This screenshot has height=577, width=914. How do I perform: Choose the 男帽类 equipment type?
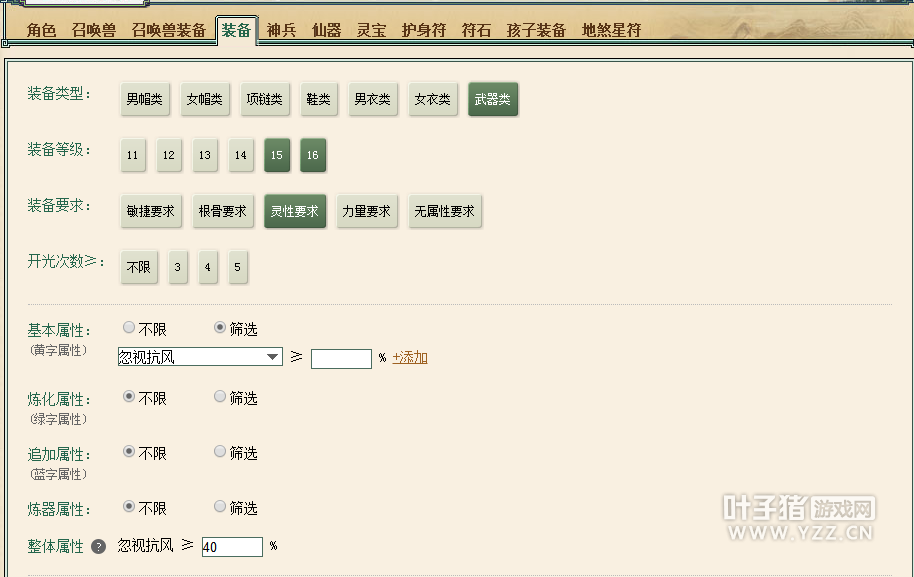coord(145,100)
